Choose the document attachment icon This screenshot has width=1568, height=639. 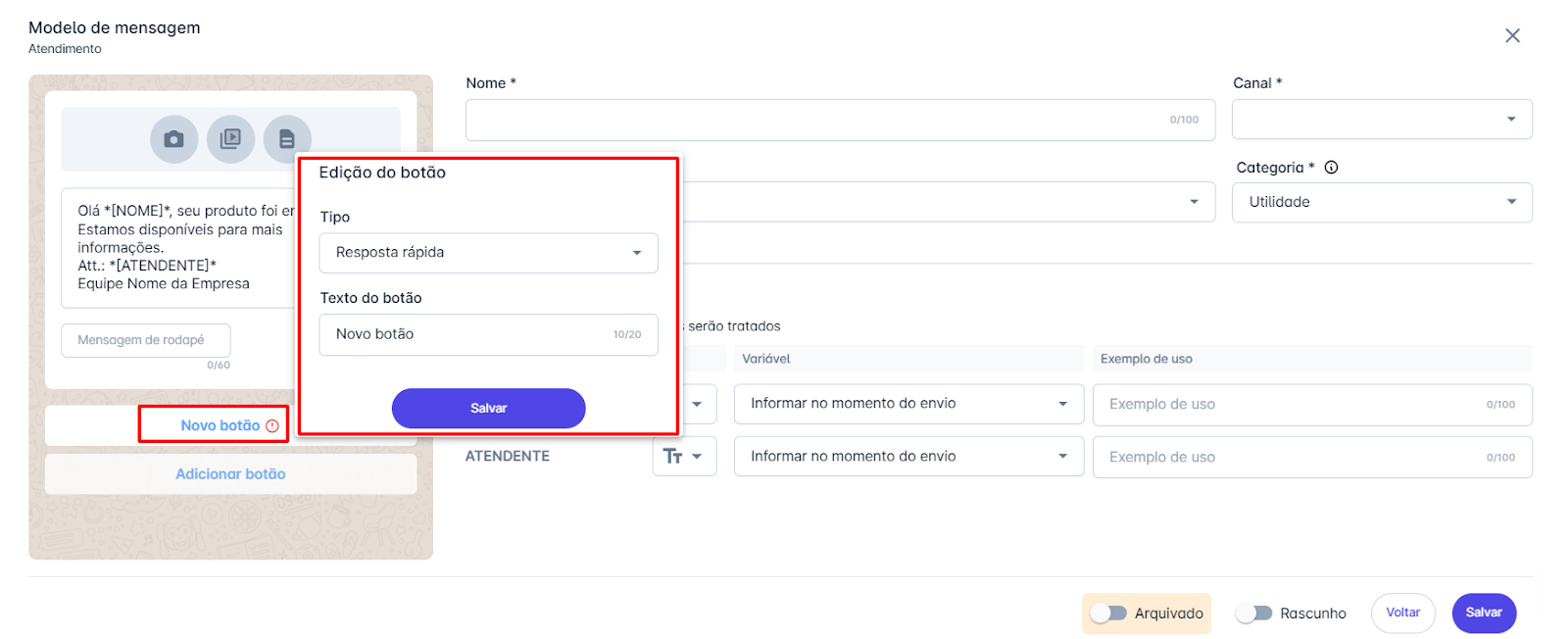coord(289,139)
